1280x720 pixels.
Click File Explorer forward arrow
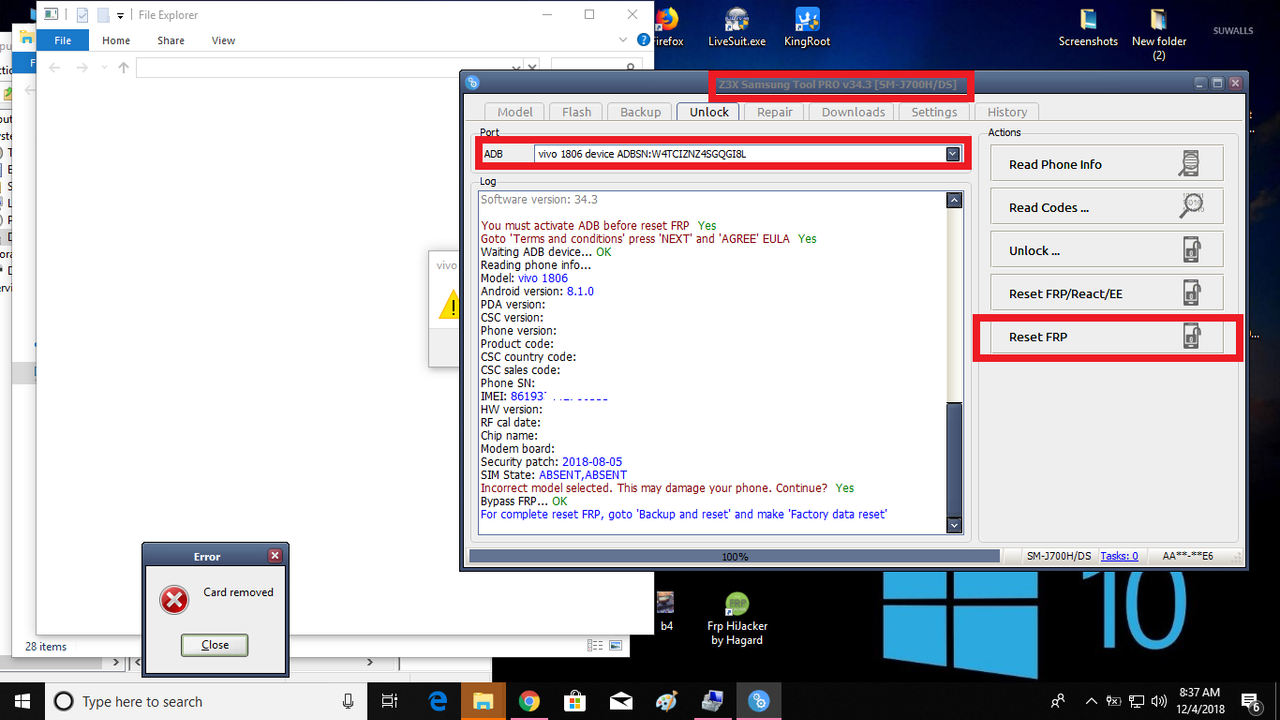(x=83, y=67)
